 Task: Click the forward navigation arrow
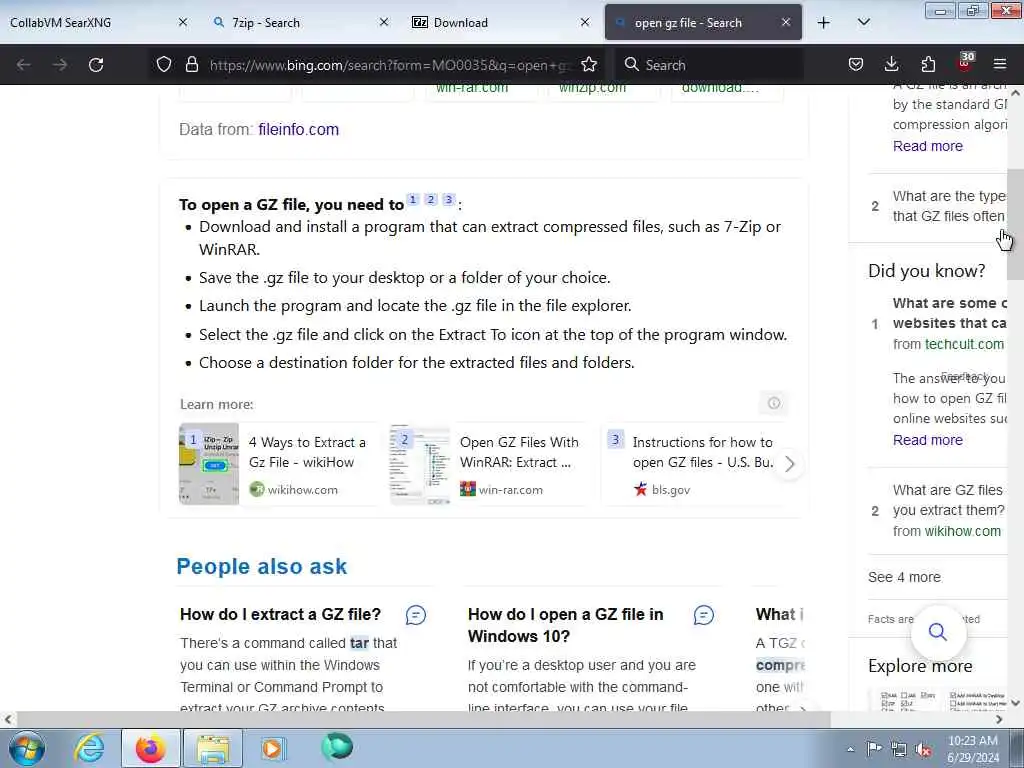pos(60,65)
